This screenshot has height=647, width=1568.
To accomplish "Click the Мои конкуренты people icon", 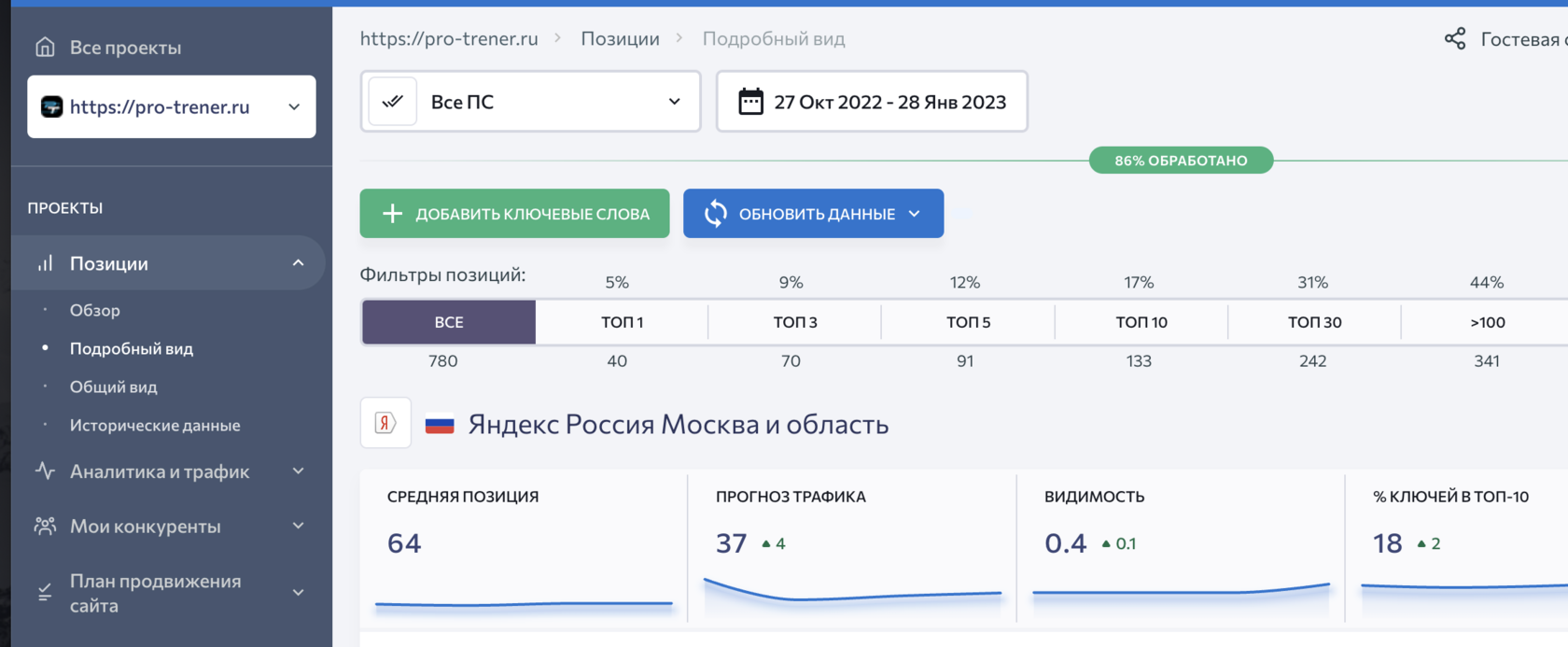I will [x=45, y=526].
